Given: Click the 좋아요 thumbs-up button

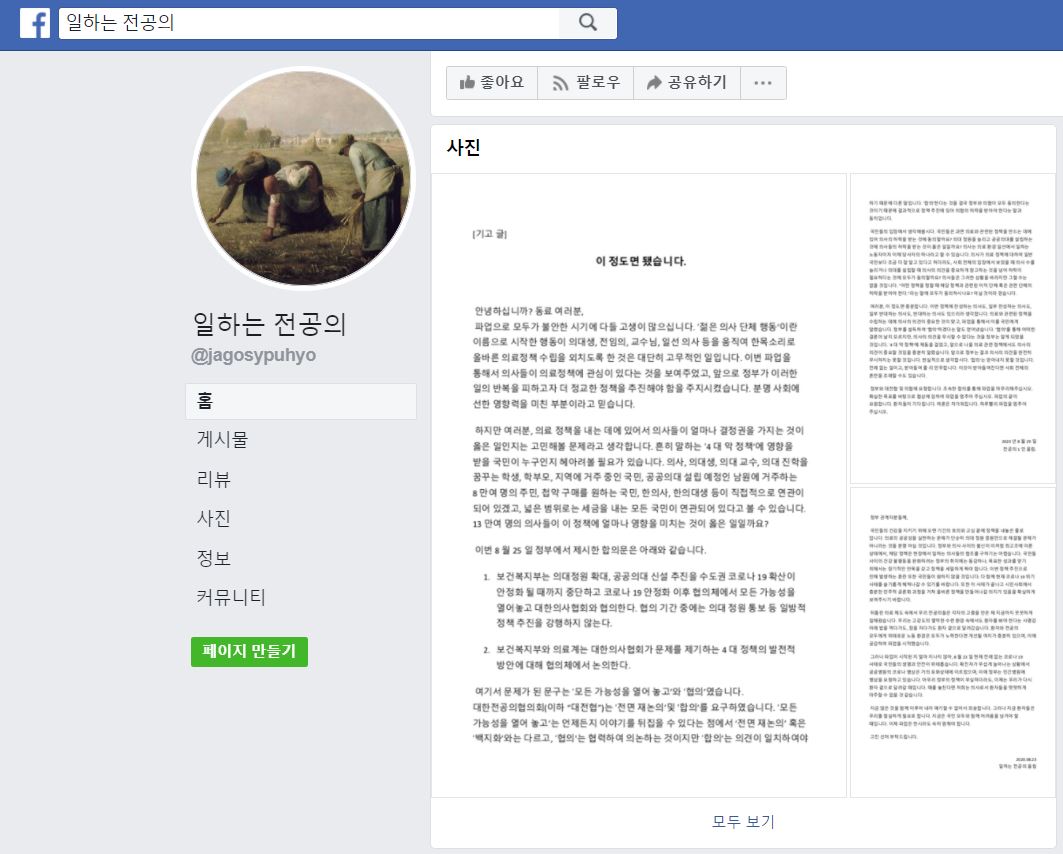Looking at the screenshot, I should [x=492, y=83].
